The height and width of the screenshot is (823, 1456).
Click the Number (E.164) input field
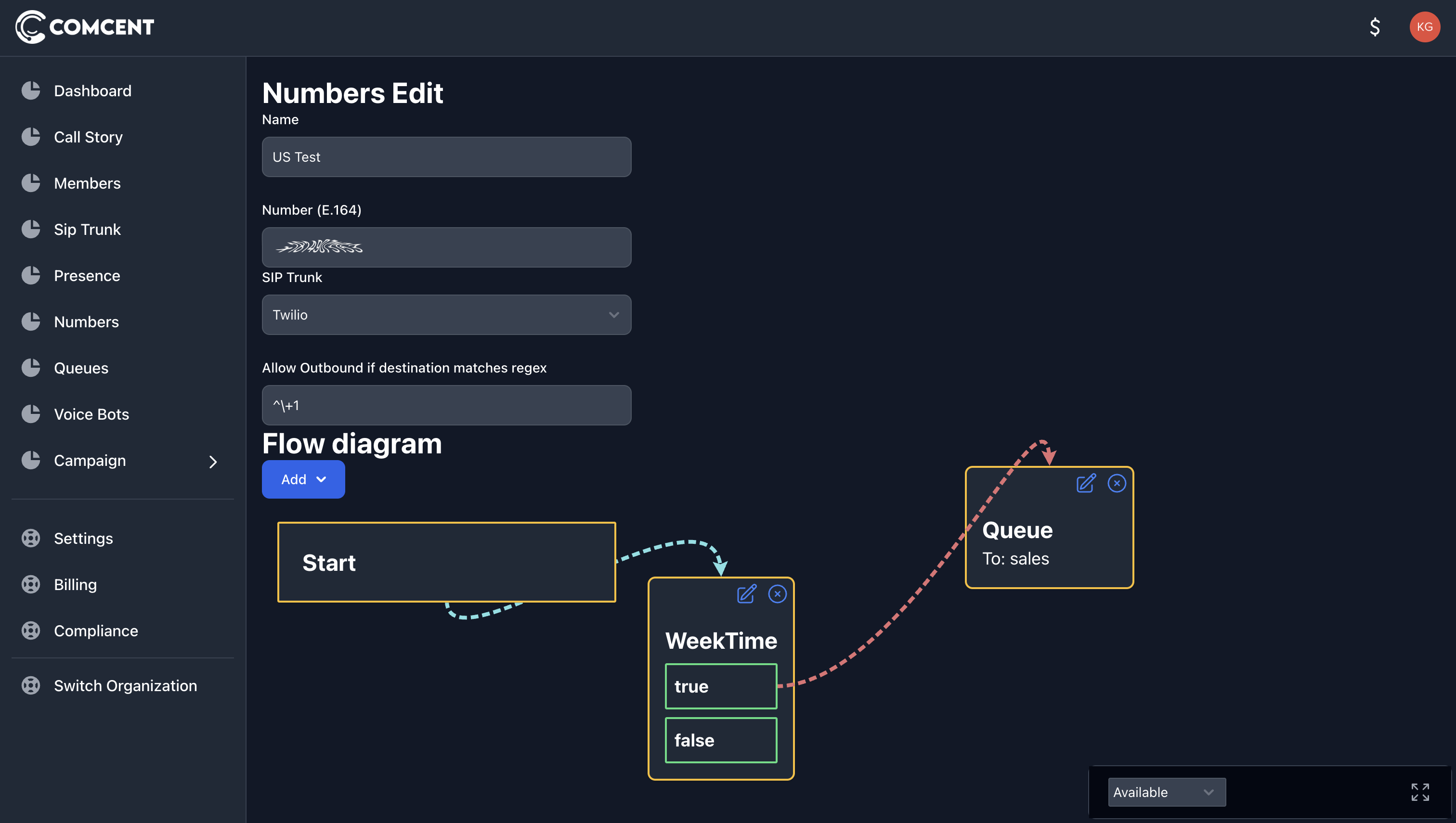point(446,247)
